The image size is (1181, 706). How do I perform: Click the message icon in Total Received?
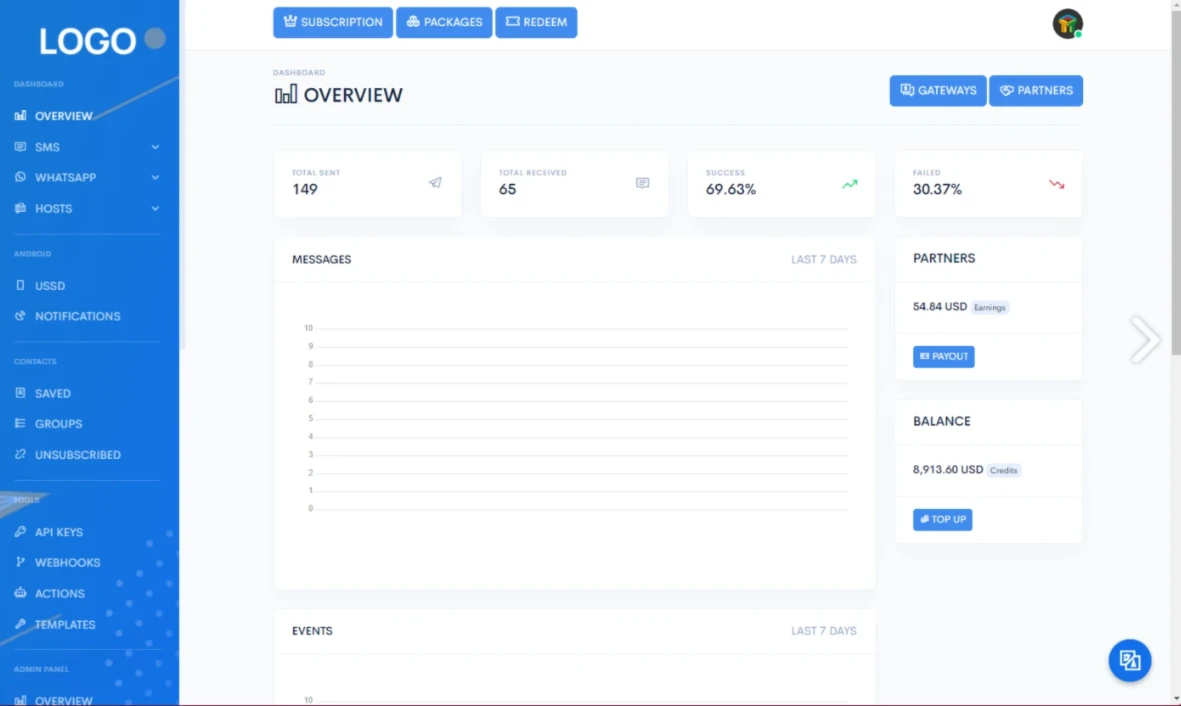tap(642, 183)
